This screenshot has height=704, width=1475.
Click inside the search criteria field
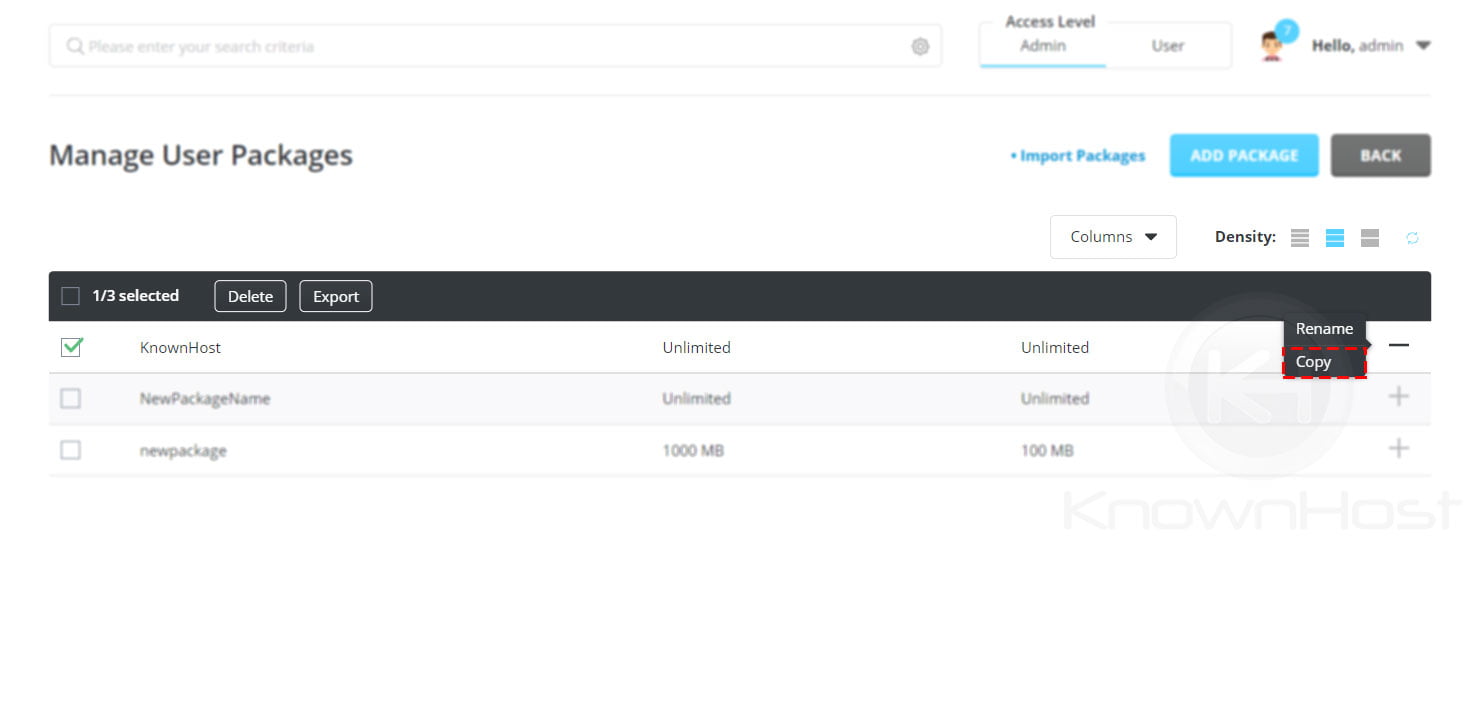point(400,45)
